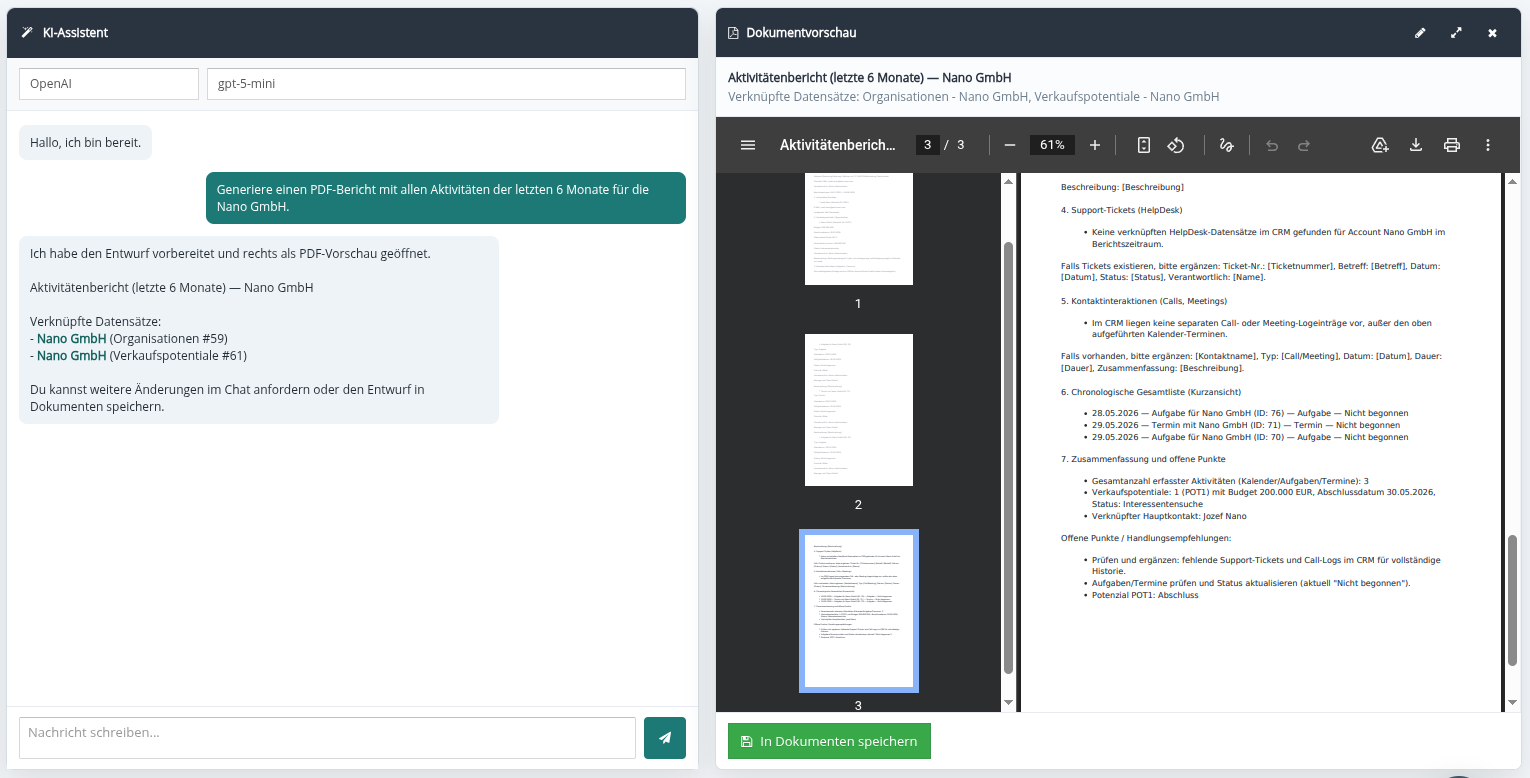Select the page 3 thumbnail

pos(859,610)
